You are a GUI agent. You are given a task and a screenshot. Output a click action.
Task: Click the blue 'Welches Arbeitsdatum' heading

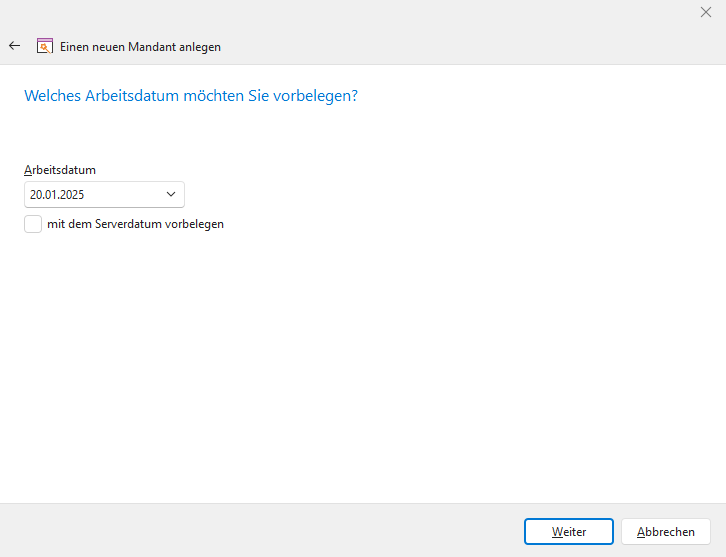pos(190,96)
